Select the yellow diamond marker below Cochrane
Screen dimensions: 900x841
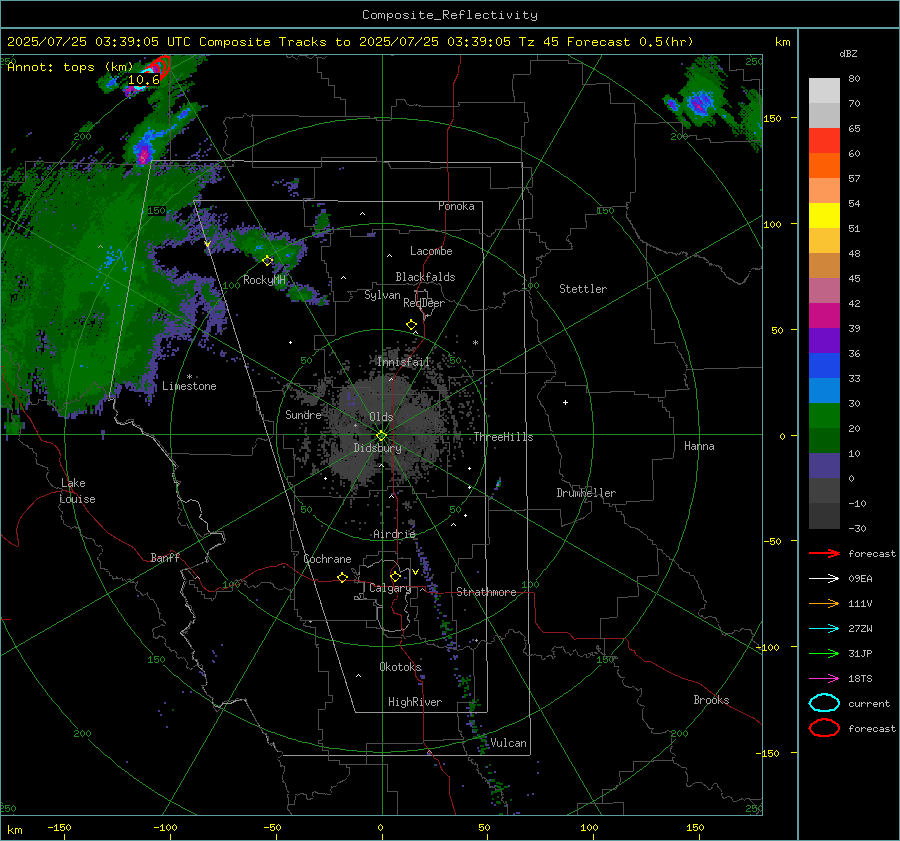pyautogui.click(x=343, y=578)
